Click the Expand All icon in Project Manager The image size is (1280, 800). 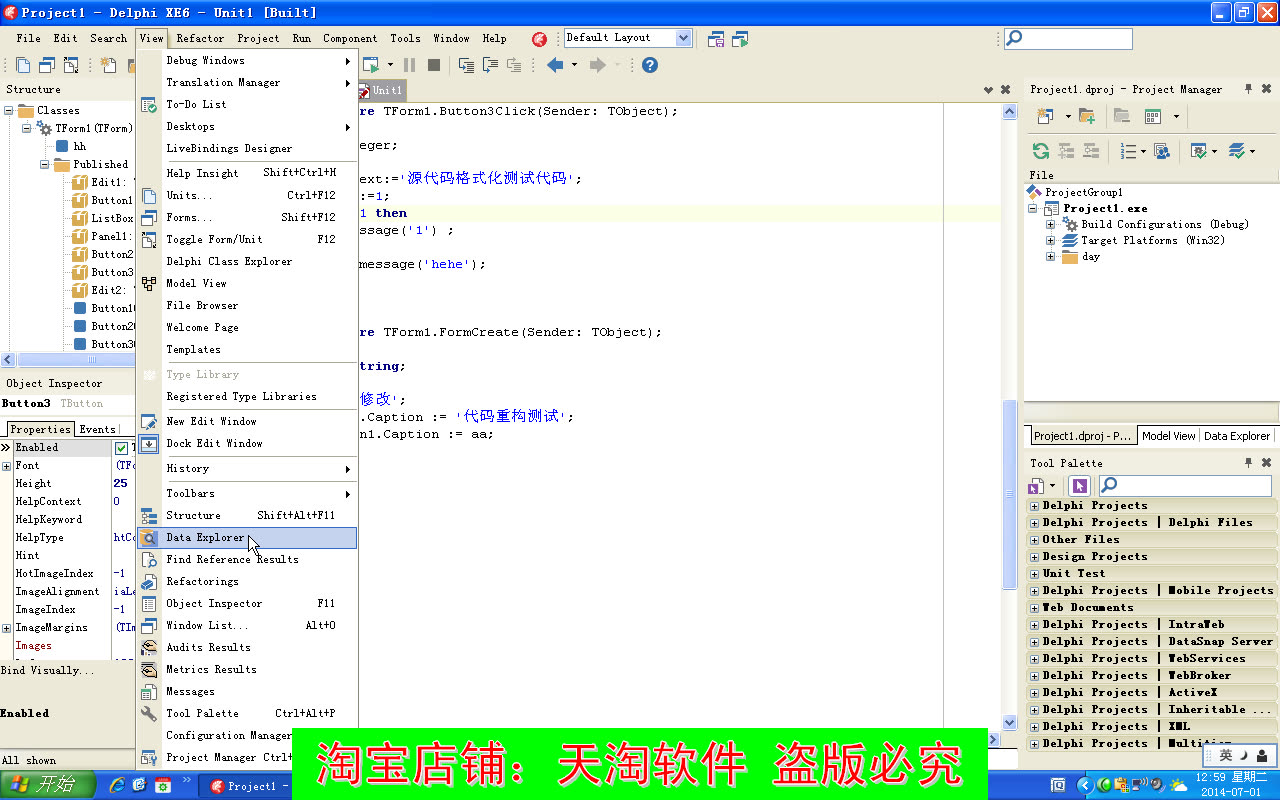coord(1066,151)
